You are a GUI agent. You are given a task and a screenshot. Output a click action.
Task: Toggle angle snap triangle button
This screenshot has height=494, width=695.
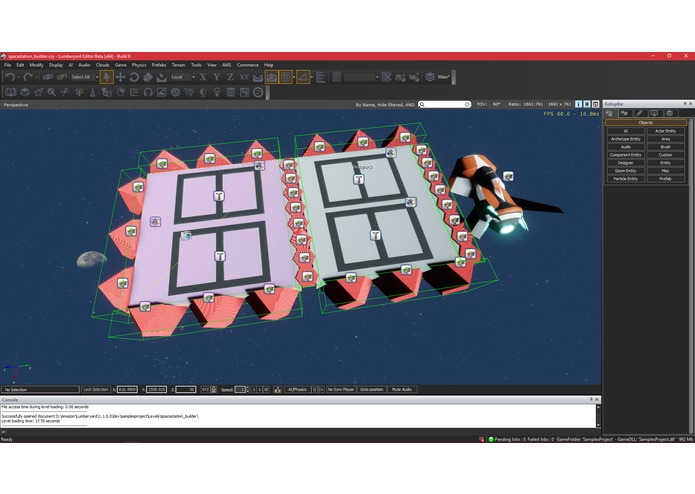point(303,77)
